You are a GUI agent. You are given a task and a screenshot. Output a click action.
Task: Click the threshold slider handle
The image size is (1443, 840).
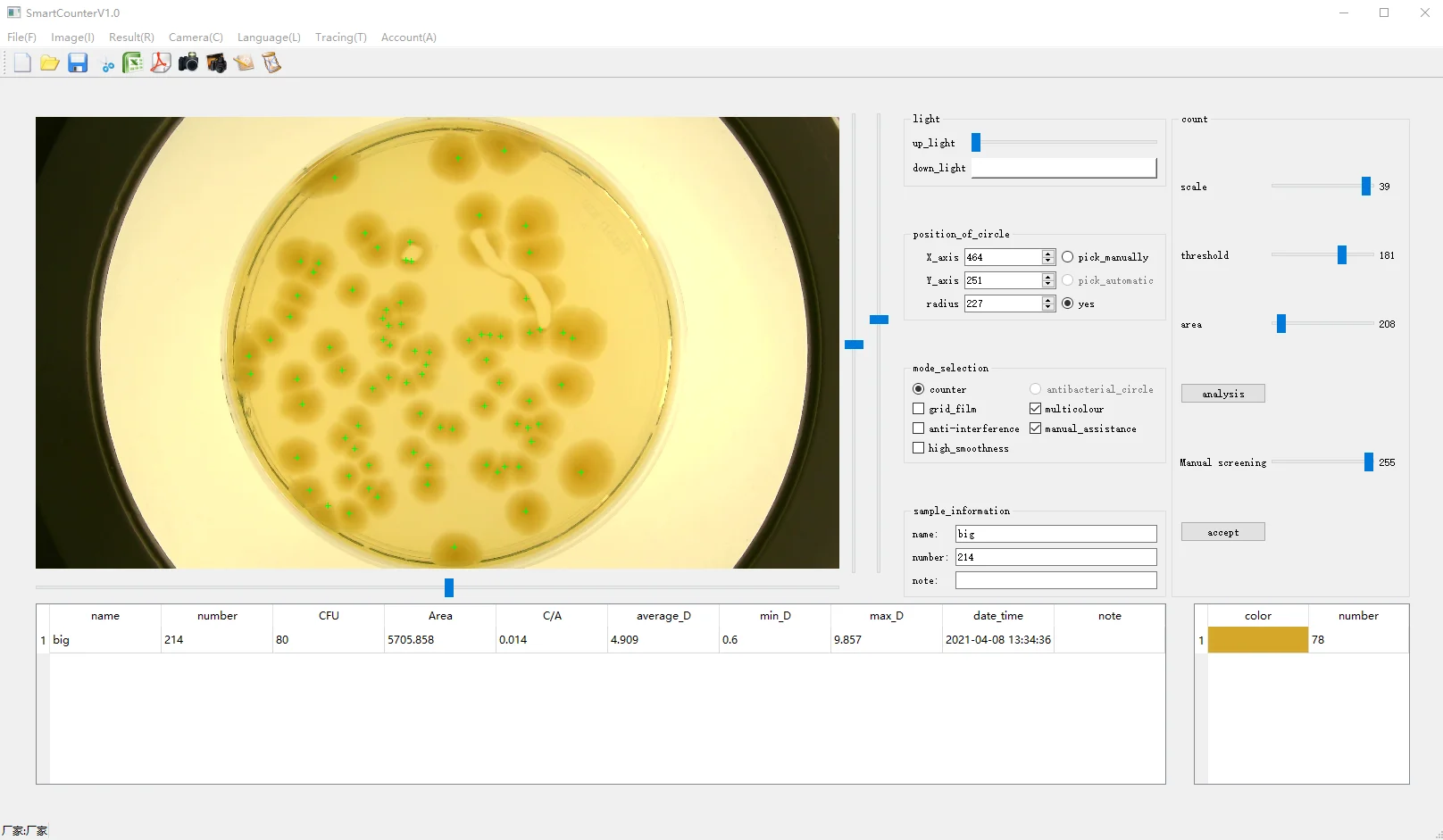coord(1341,255)
